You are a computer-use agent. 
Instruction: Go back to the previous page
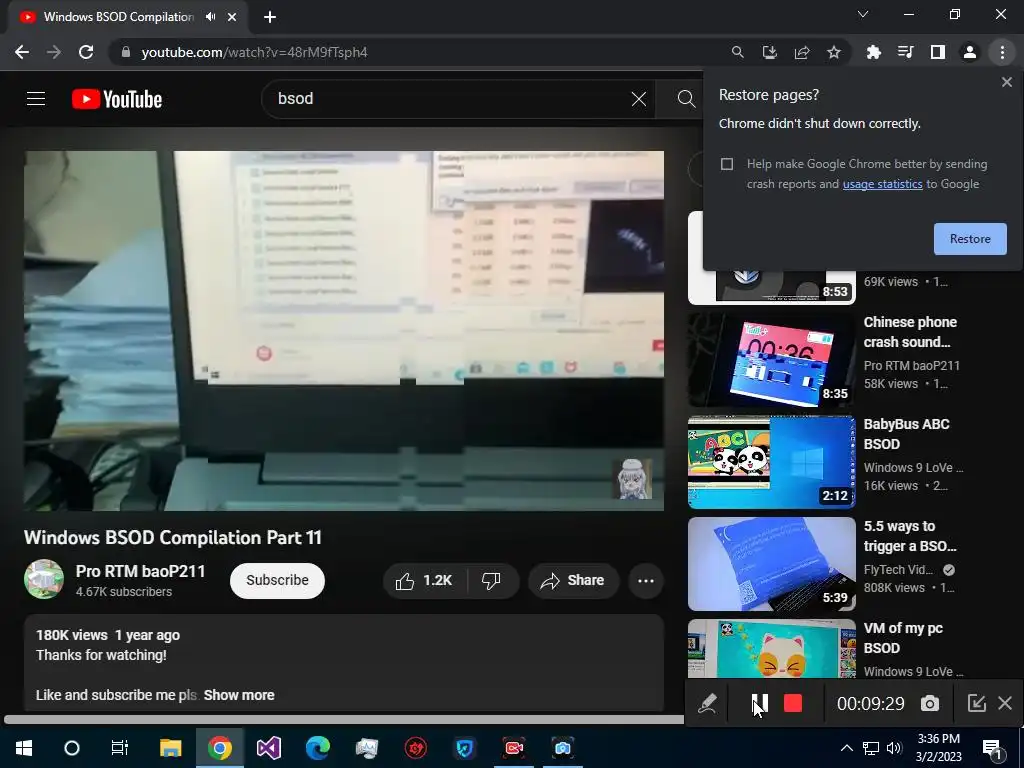tap(22, 52)
